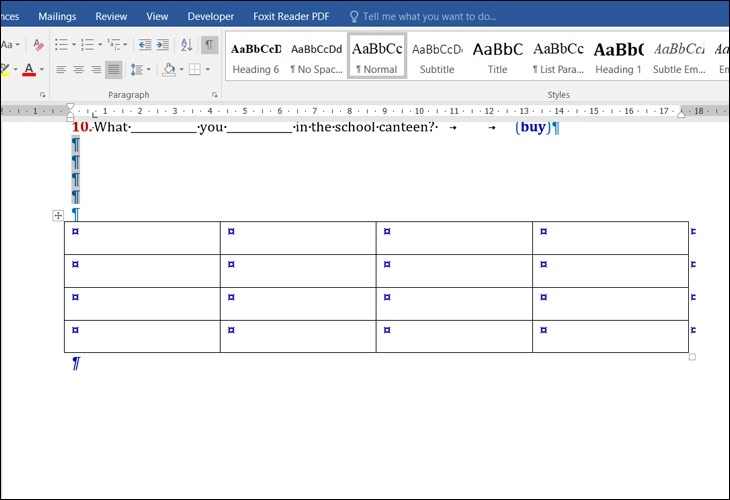
Task: Open the line spacing dropdown
Action: click(x=141, y=70)
